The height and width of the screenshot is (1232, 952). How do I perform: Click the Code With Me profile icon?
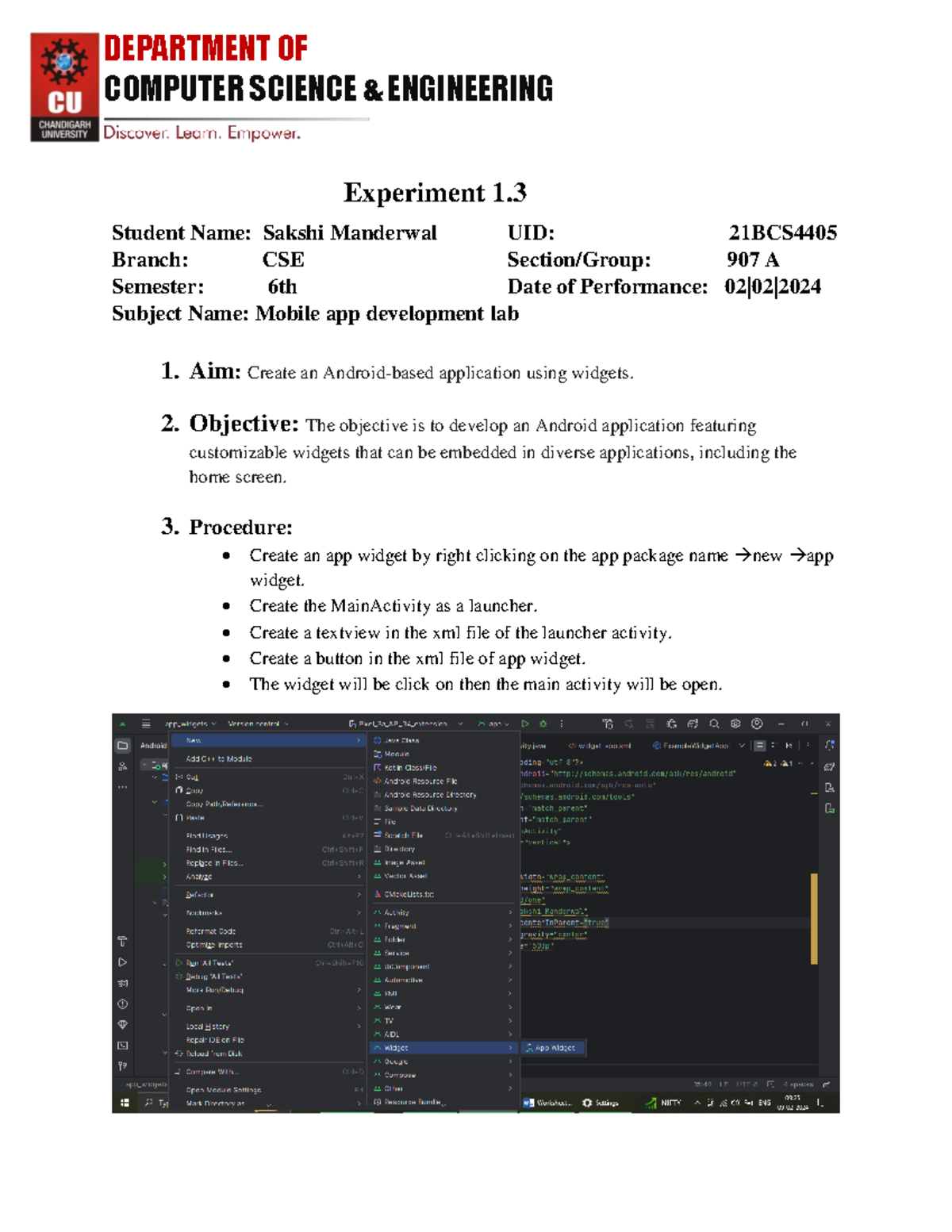pyautogui.click(x=758, y=723)
